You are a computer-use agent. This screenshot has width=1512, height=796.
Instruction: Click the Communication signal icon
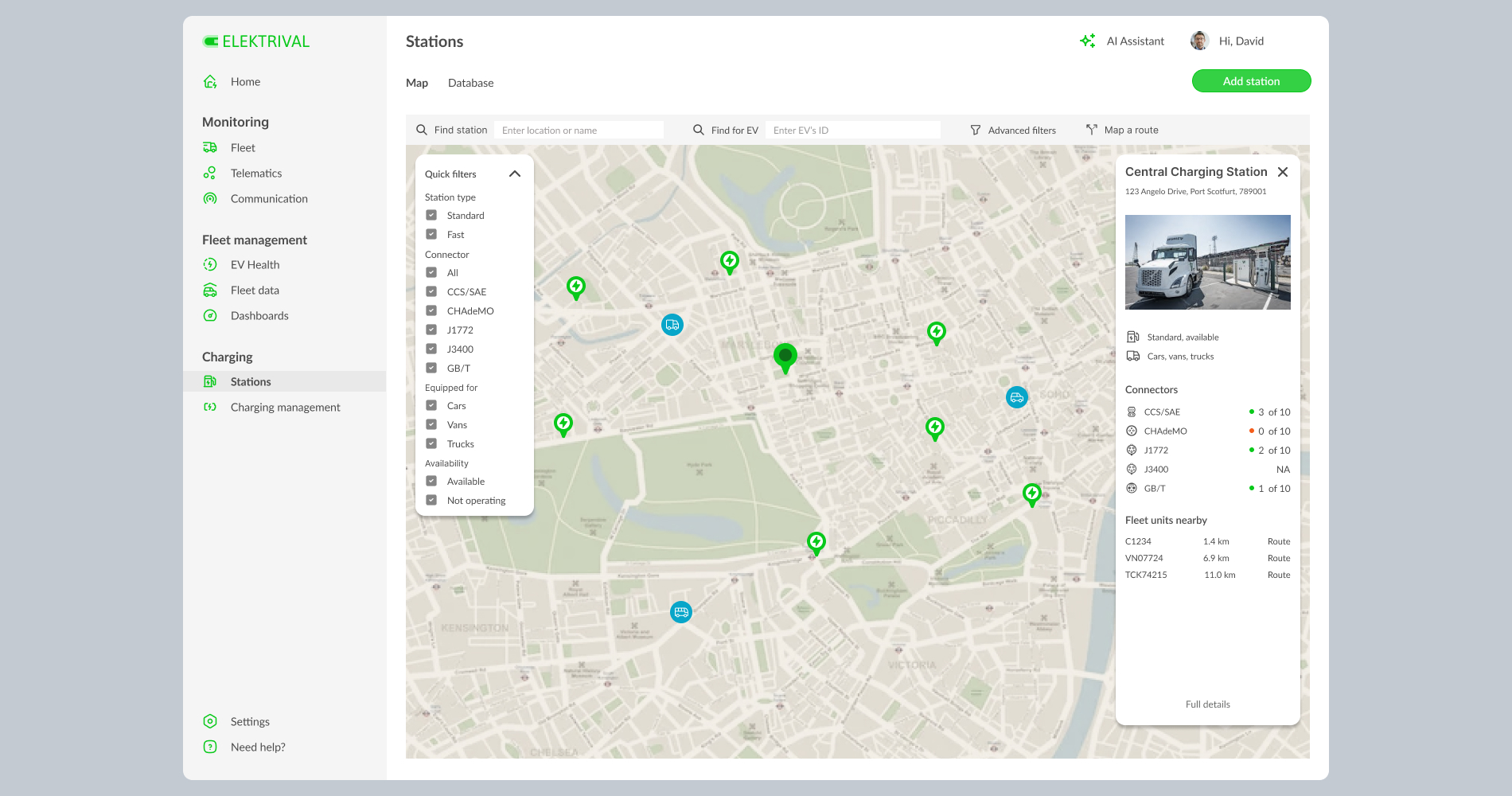coord(210,198)
